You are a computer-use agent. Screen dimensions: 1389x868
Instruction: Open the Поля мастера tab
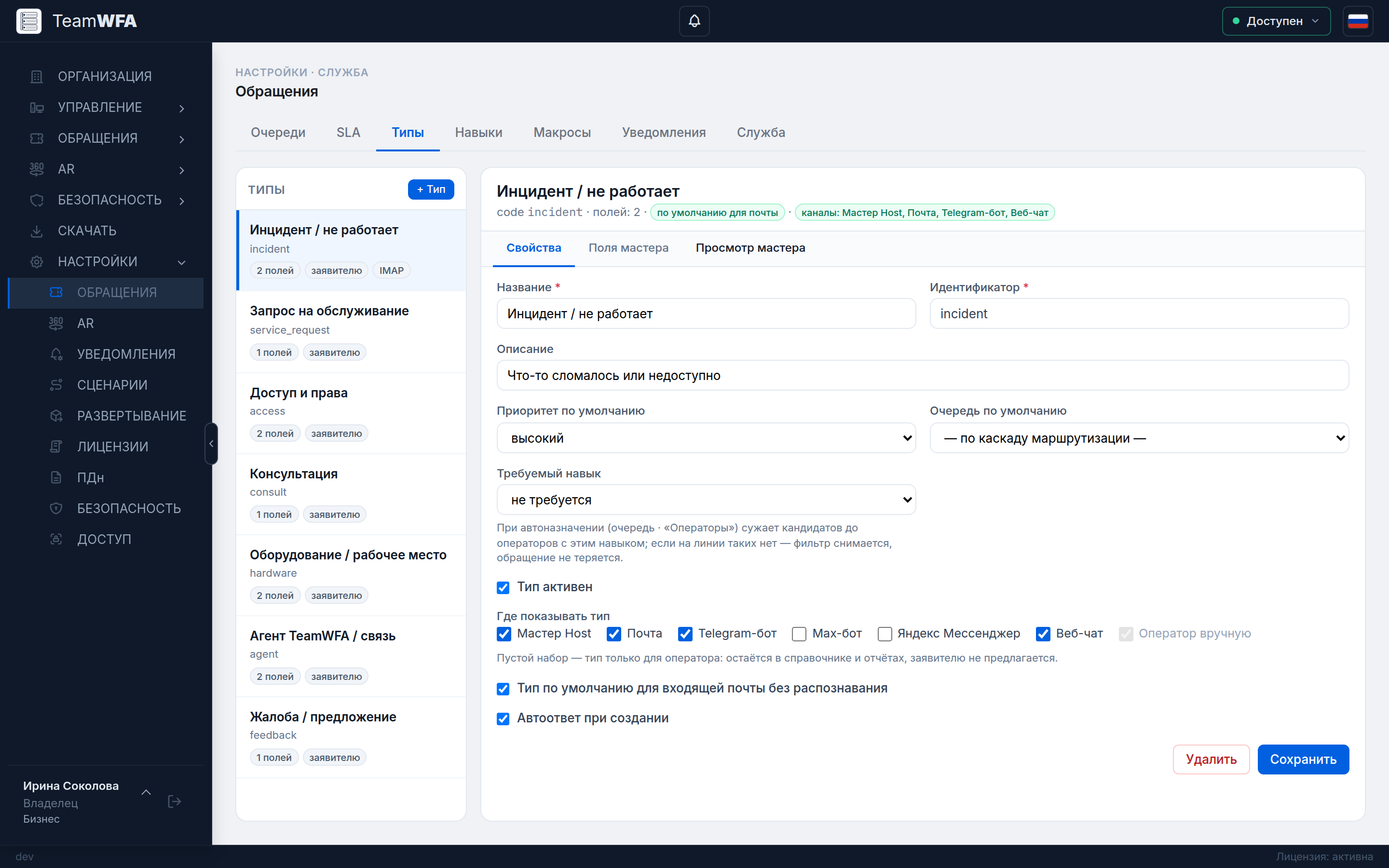pyautogui.click(x=628, y=248)
